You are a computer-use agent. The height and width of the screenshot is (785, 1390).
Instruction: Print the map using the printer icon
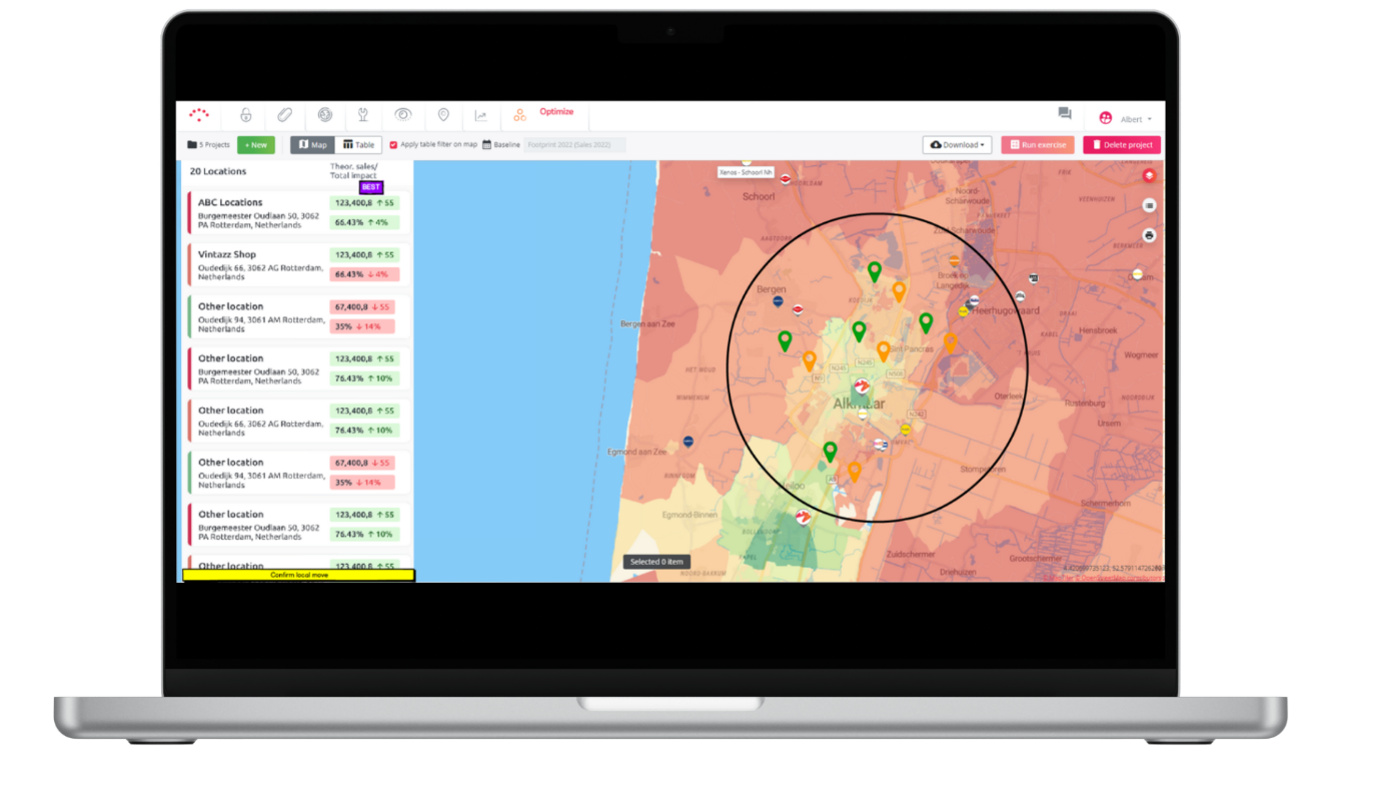click(1149, 235)
